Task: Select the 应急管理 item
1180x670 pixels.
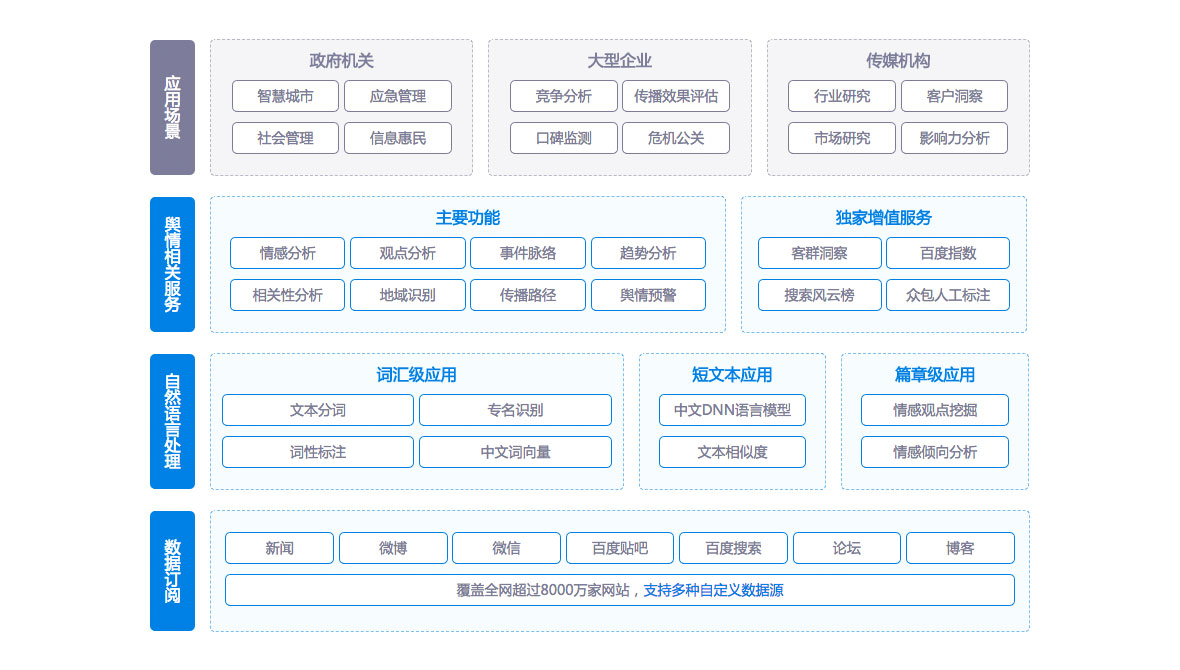Action: pos(397,96)
